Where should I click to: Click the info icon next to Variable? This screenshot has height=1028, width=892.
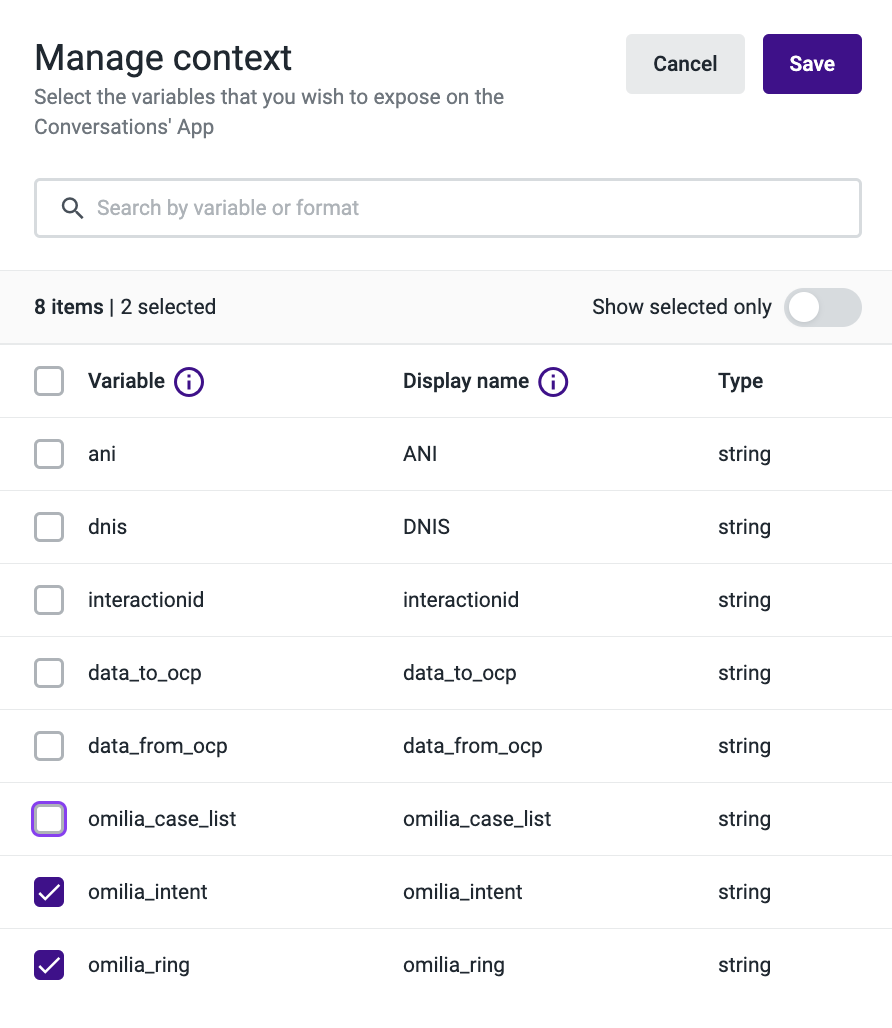click(x=189, y=382)
